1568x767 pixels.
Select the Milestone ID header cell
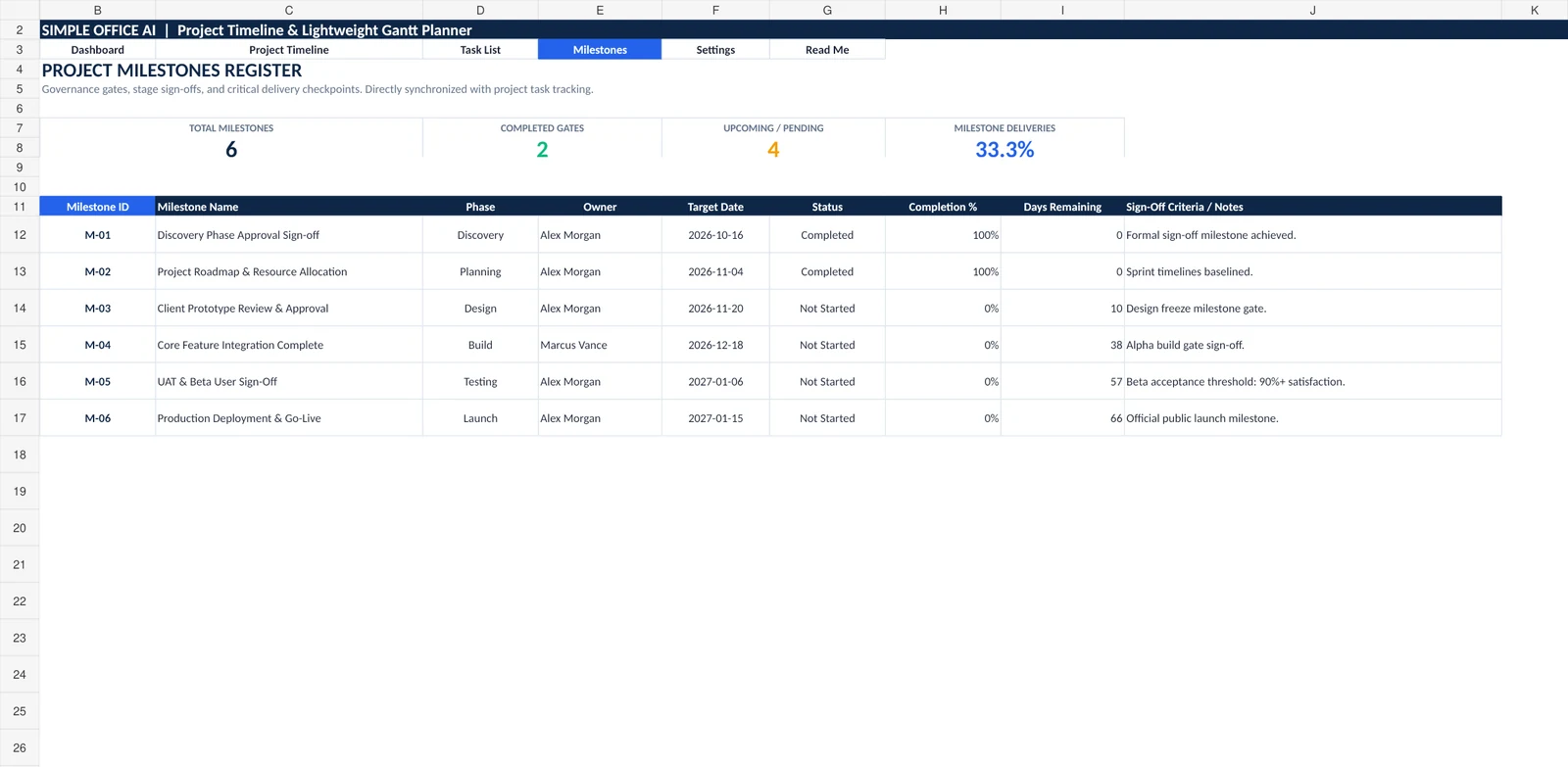98,207
